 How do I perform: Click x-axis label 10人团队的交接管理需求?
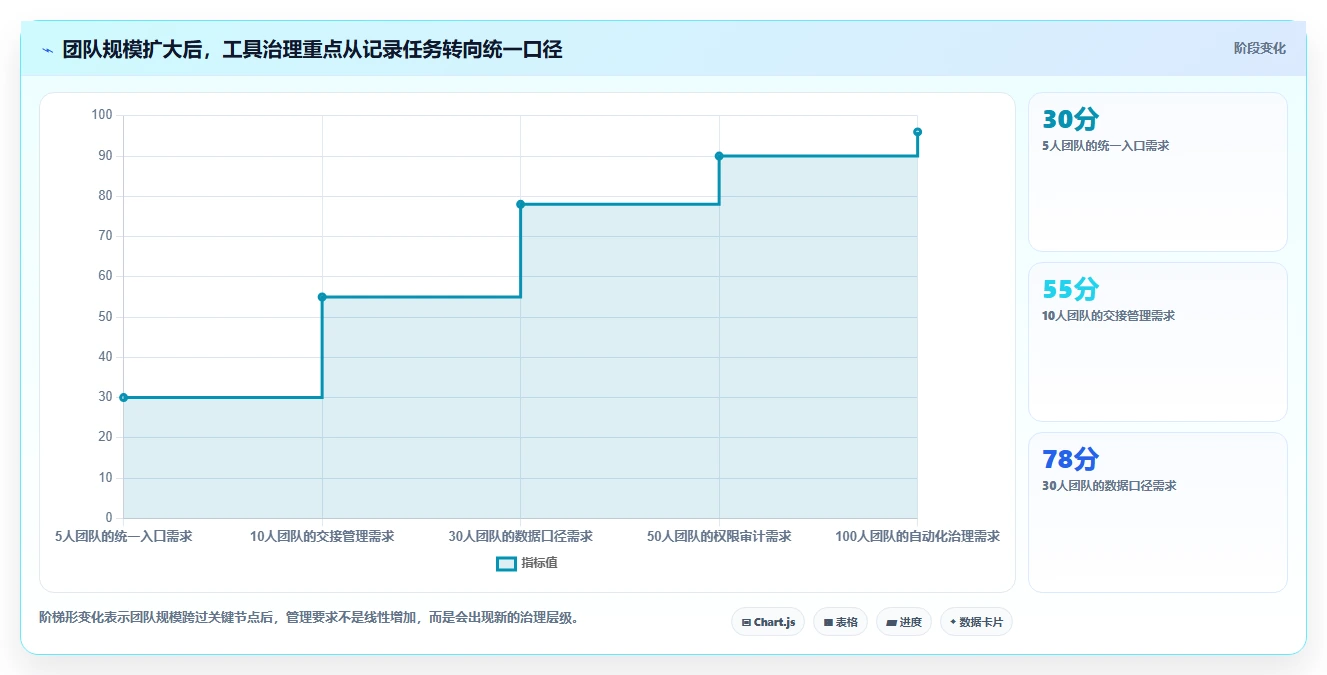click(322, 536)
